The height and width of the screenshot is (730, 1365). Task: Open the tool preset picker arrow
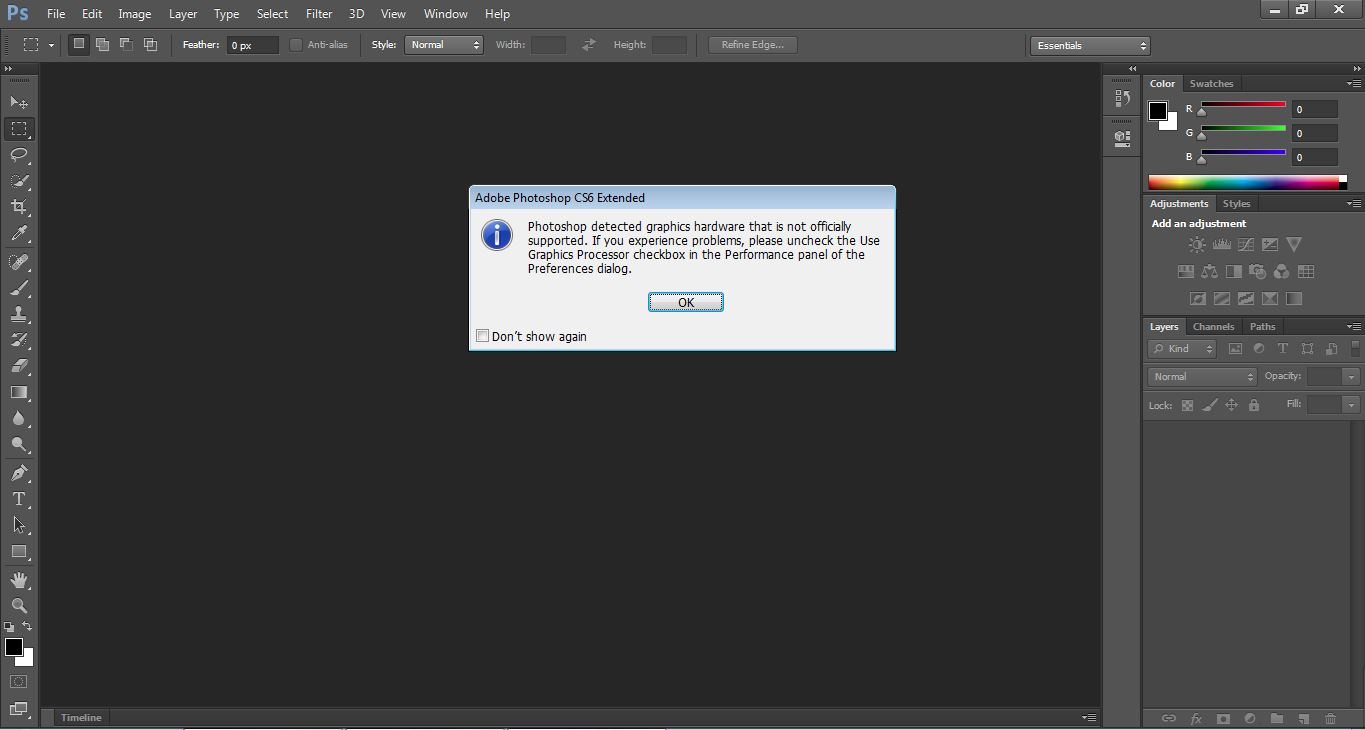51,45
